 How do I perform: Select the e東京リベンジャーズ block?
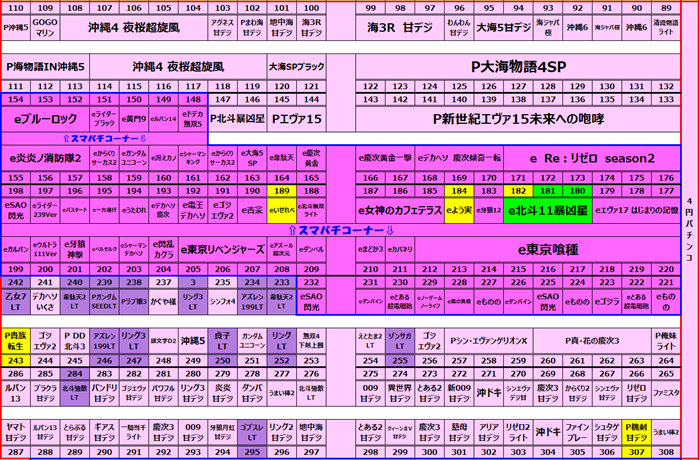[222, 250]
